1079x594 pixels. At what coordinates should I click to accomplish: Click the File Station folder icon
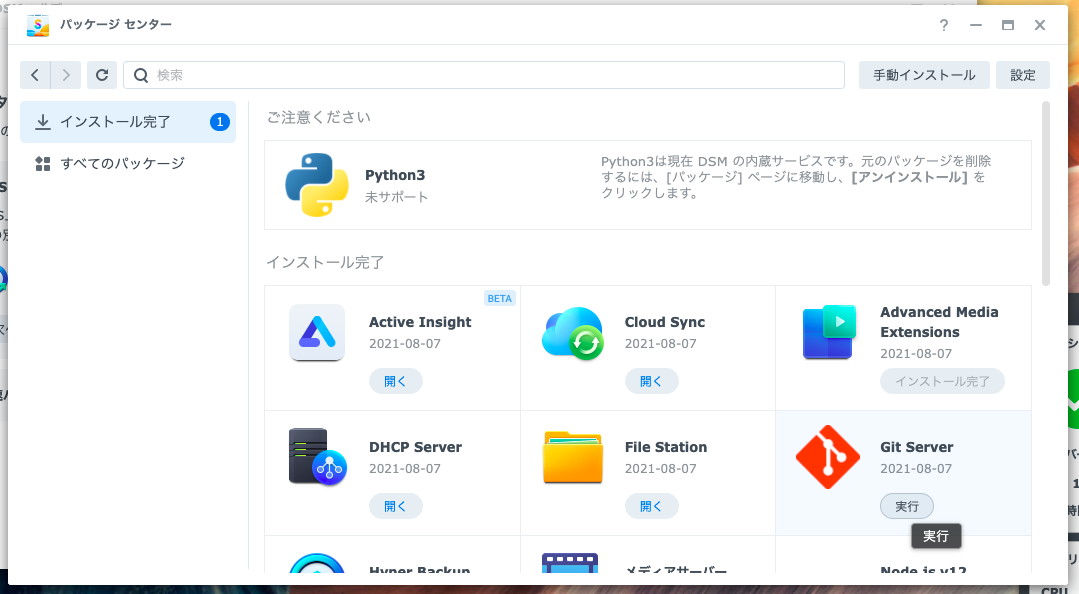pyautogui.click(x=573, y=457)
